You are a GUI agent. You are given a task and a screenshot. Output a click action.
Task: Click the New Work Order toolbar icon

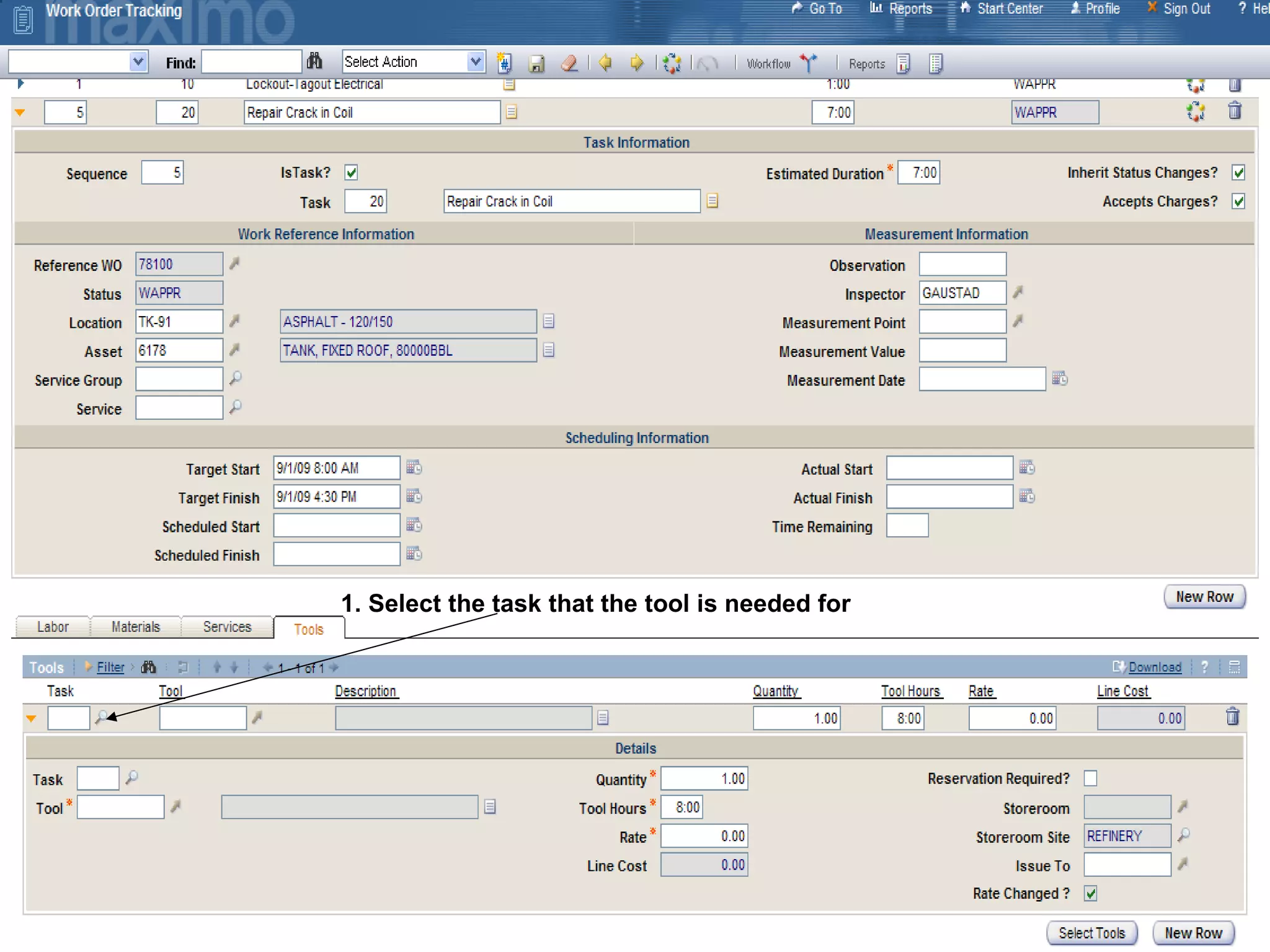coord(504,63)
